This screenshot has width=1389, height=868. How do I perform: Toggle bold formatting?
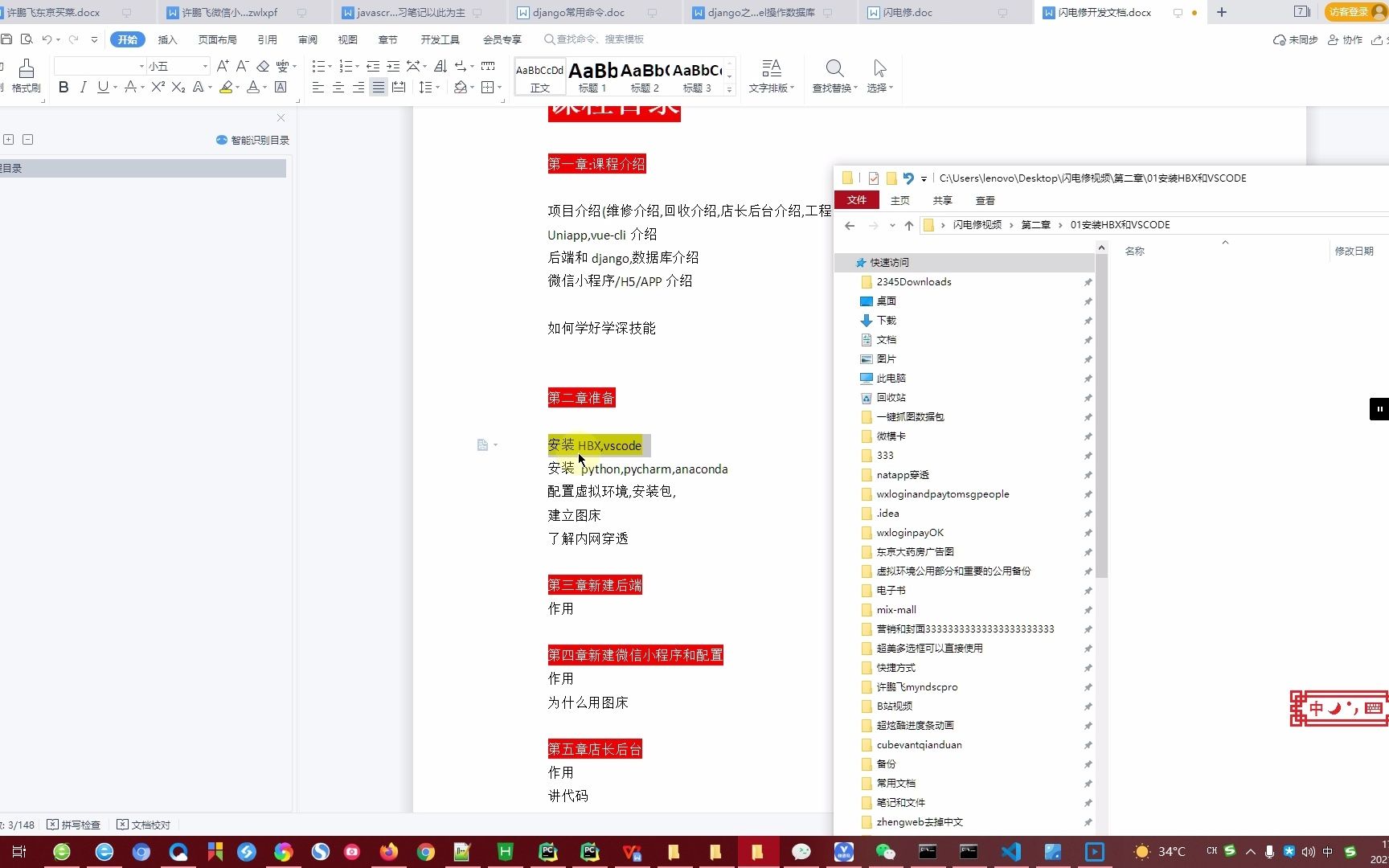tap(64, 88)
